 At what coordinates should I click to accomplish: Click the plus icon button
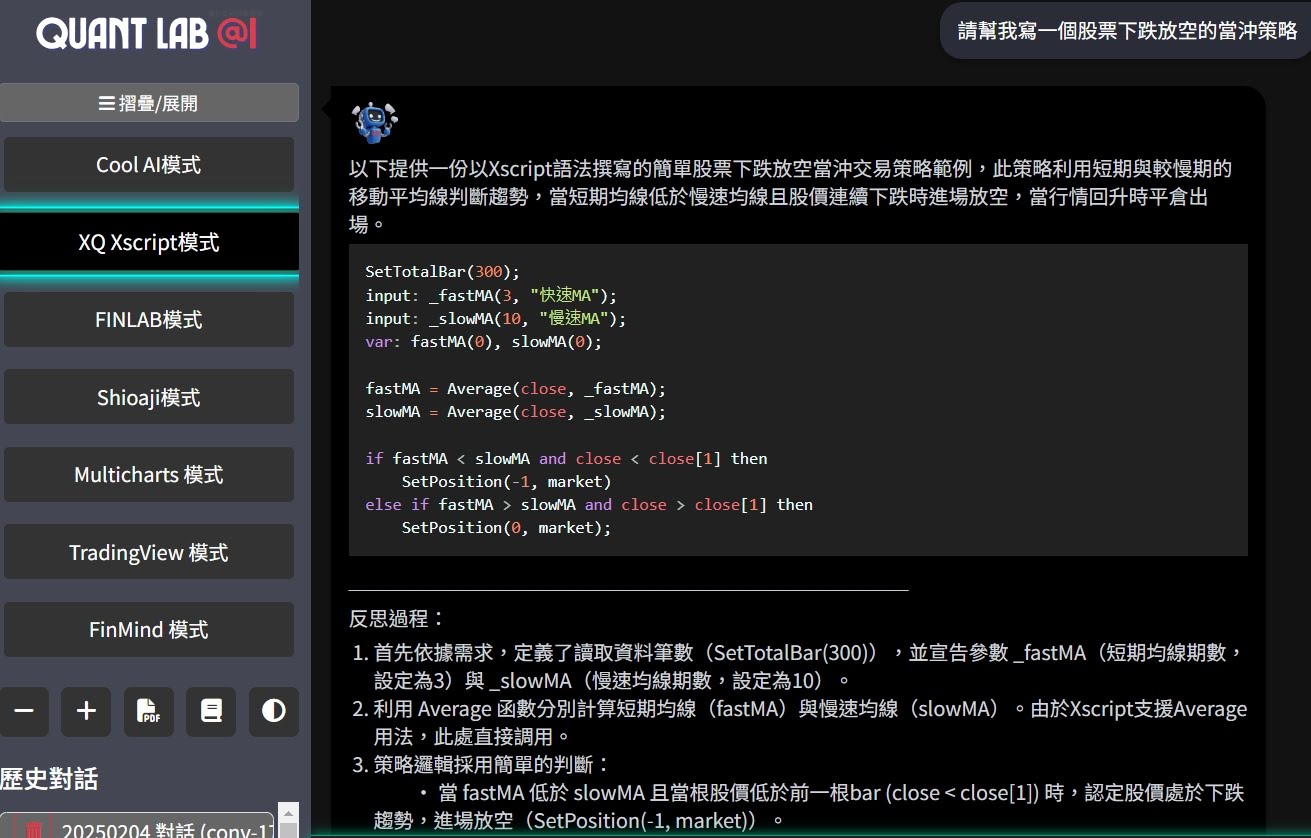click(x=86, y=711)
